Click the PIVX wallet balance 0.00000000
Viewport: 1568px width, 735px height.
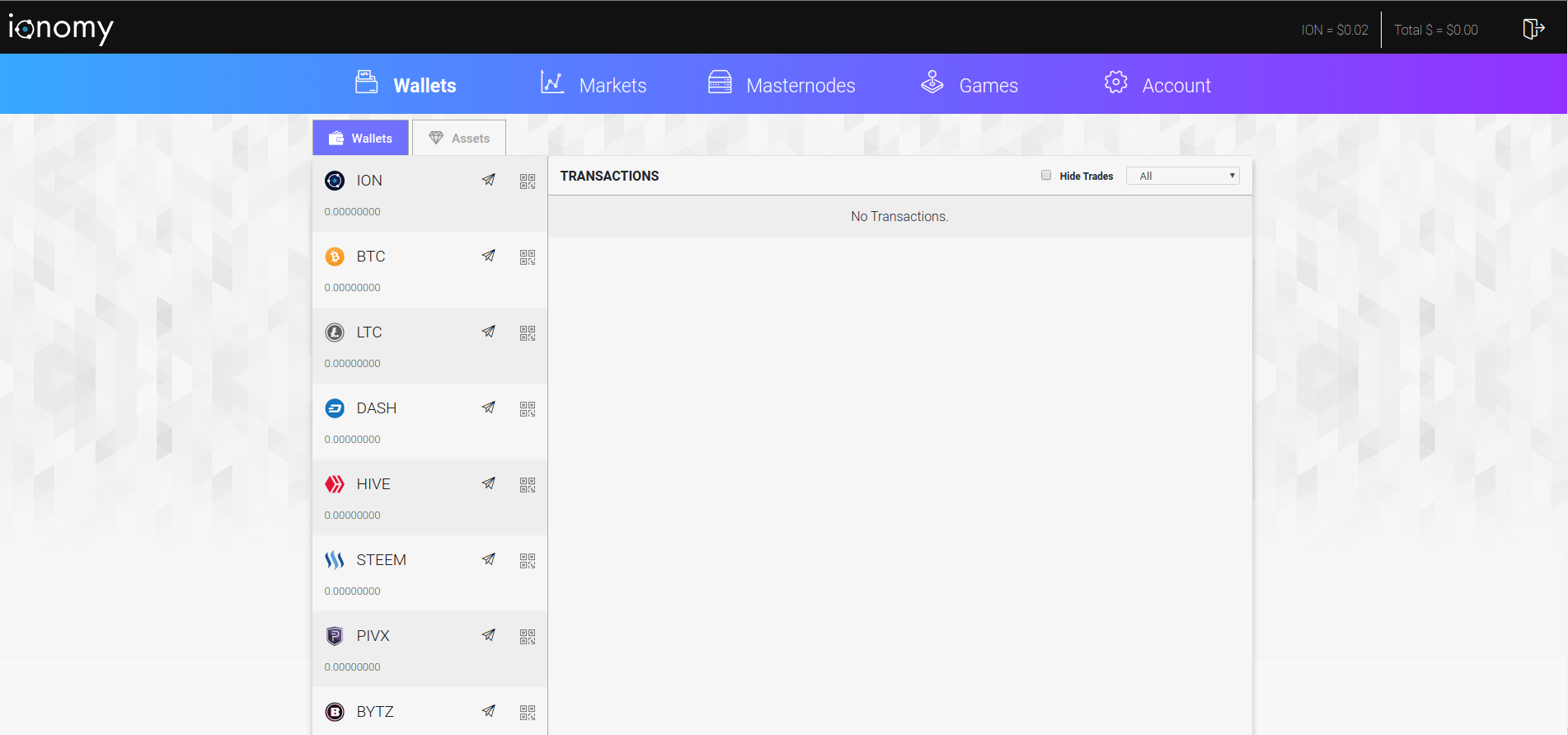(x=352, y=667)
